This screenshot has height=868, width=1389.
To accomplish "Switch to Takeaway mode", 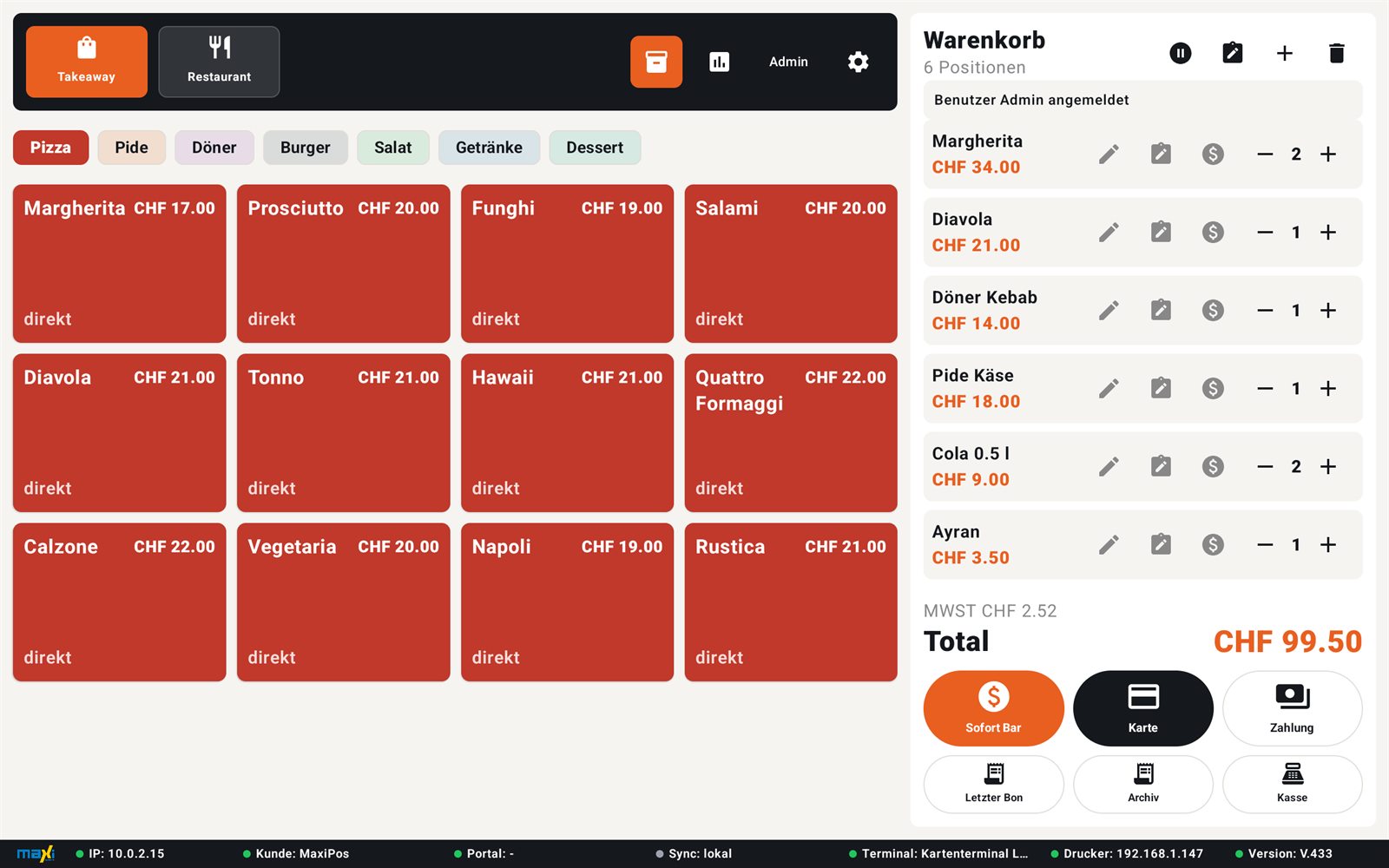I will click(87, 62).
